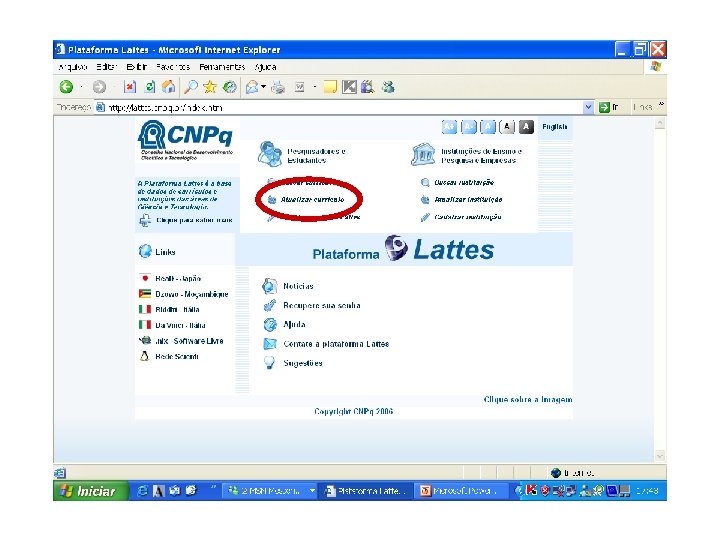Click the blue normal font A button

(488, 127)
